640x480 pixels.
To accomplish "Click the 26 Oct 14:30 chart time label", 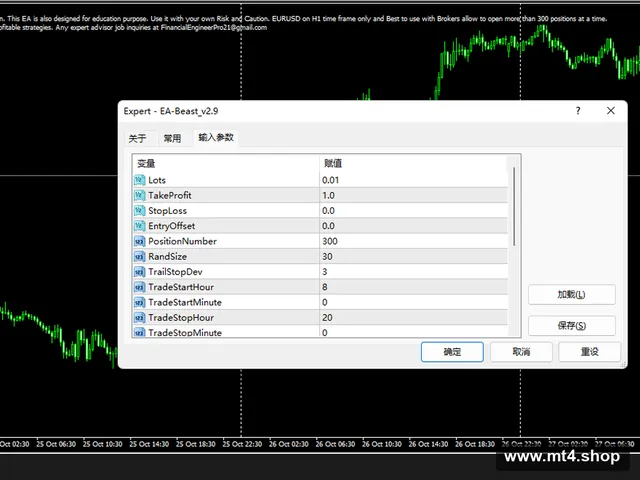I will (x=428, y=444).
